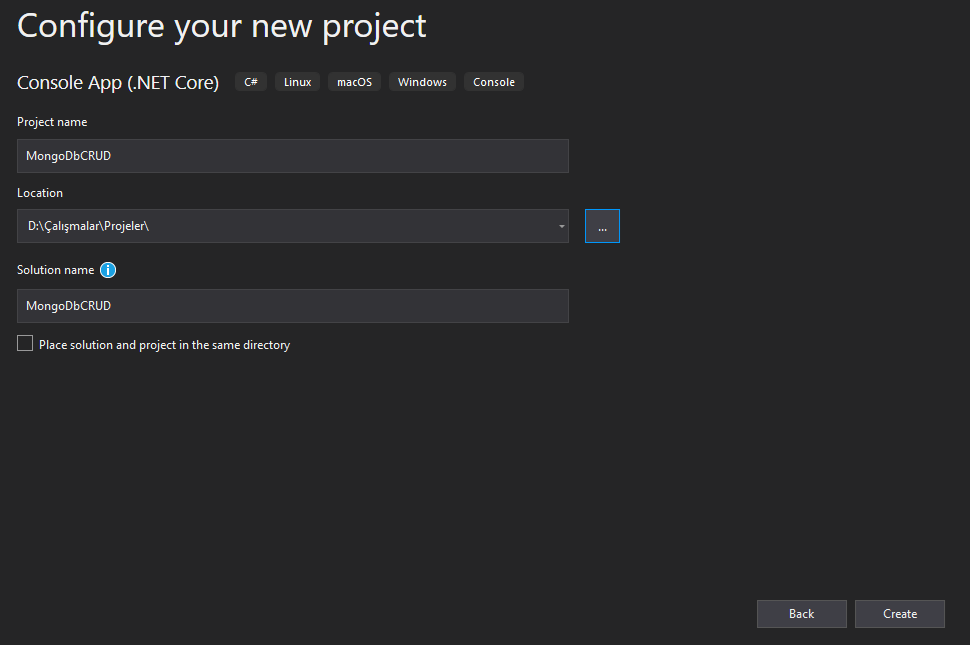Create the new project
970x645 pixels.
pos(899,614)
